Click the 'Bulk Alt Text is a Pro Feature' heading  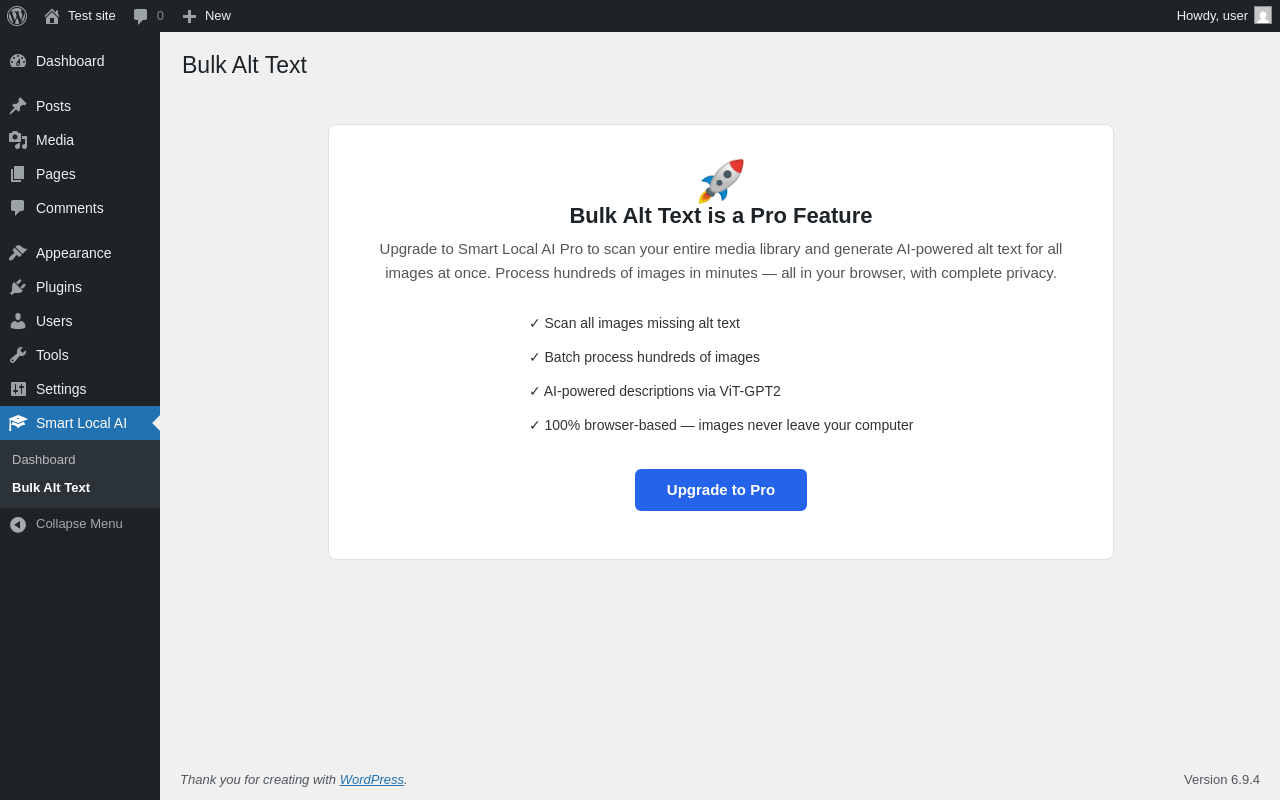tap(721, 216)
